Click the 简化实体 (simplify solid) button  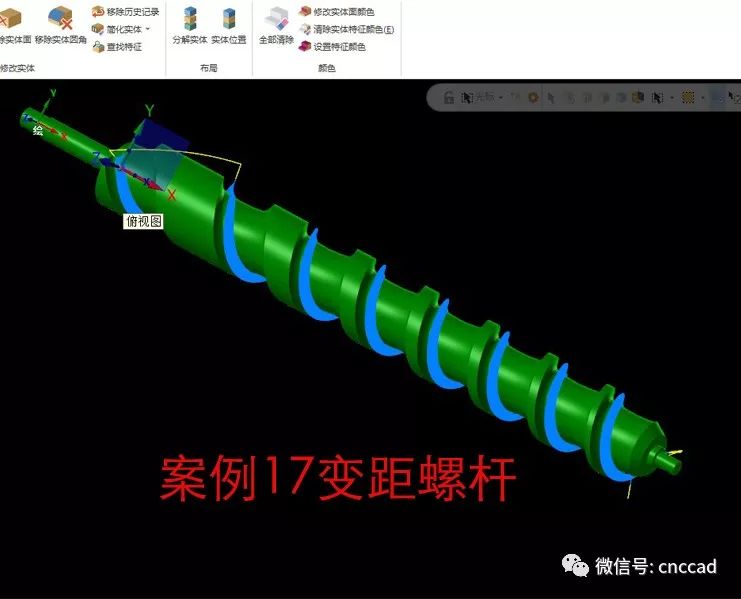117,29
